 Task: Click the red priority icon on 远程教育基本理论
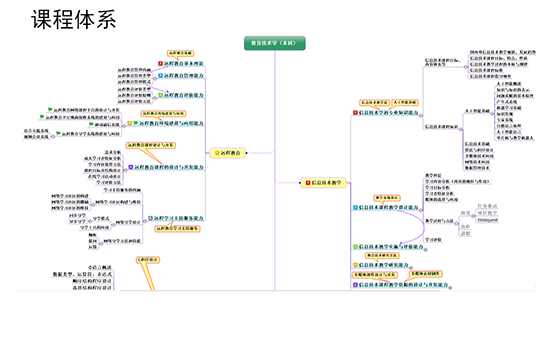point(160,64)
